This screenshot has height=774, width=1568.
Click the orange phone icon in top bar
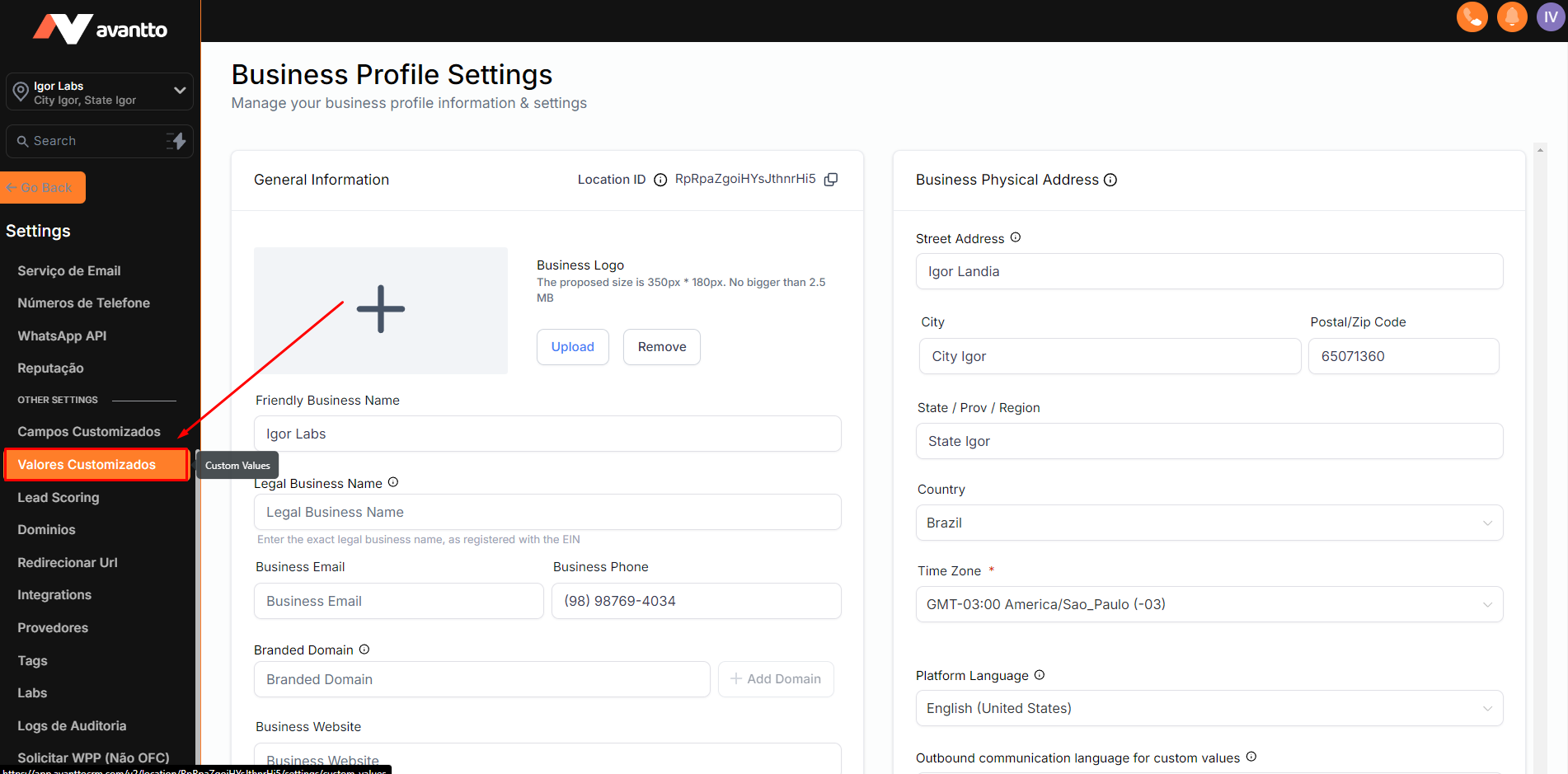coord(1472,16)
